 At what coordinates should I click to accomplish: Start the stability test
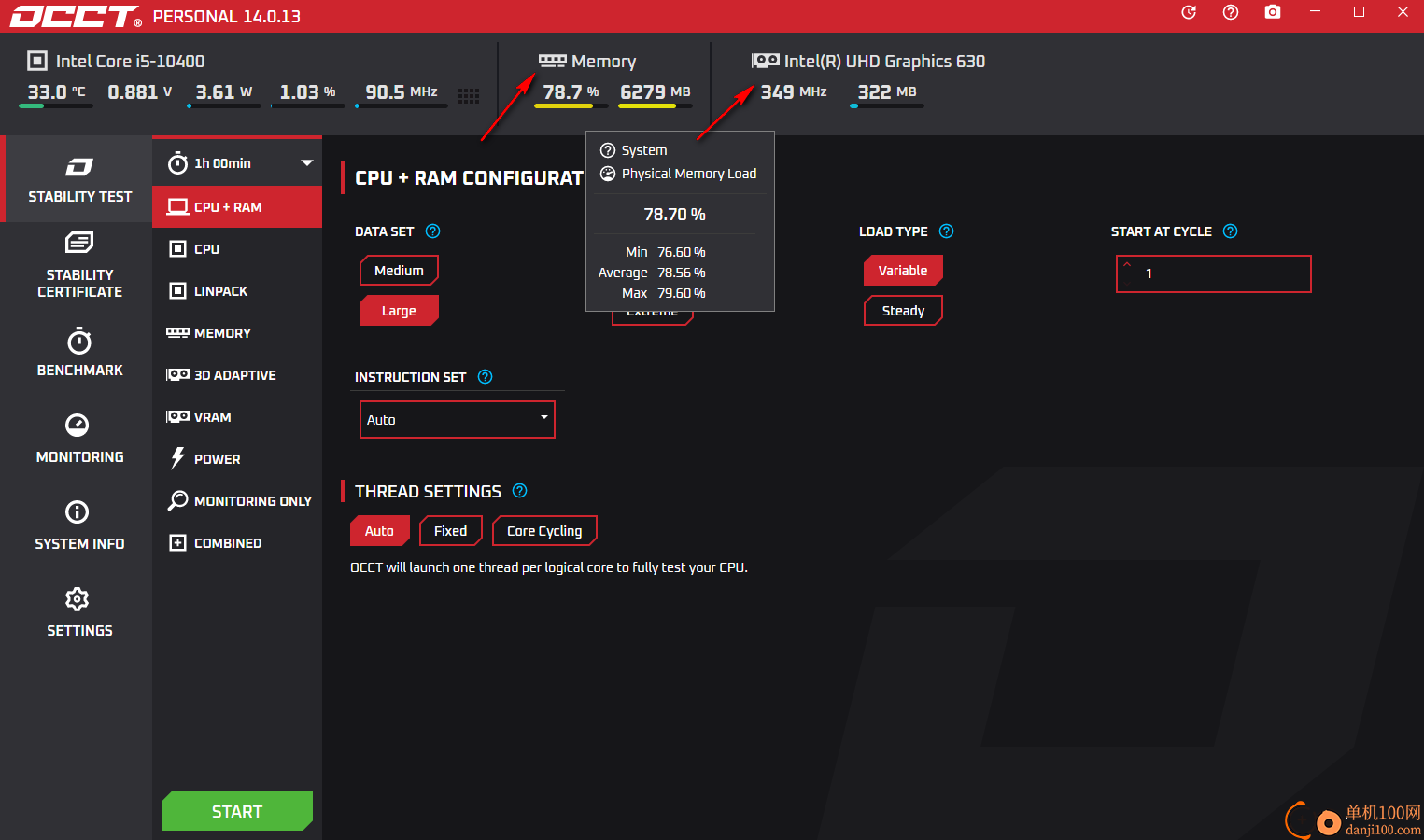tap(237, 811)
